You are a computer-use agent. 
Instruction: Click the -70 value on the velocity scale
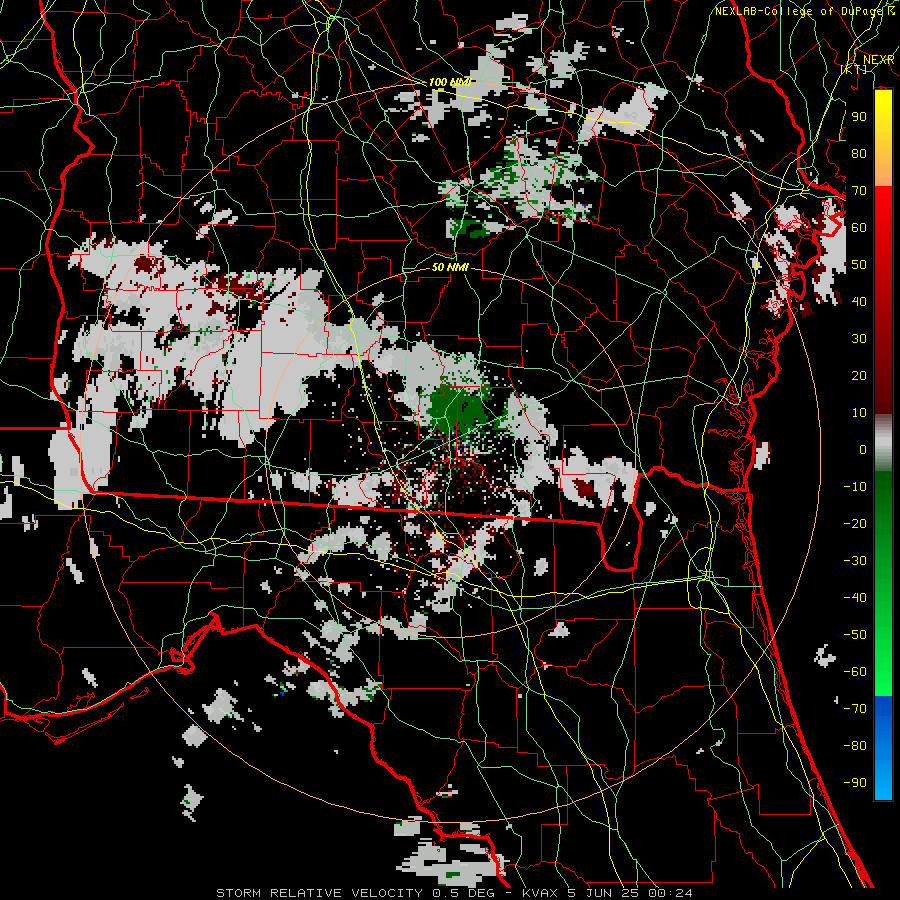click(x=855, y=709)
